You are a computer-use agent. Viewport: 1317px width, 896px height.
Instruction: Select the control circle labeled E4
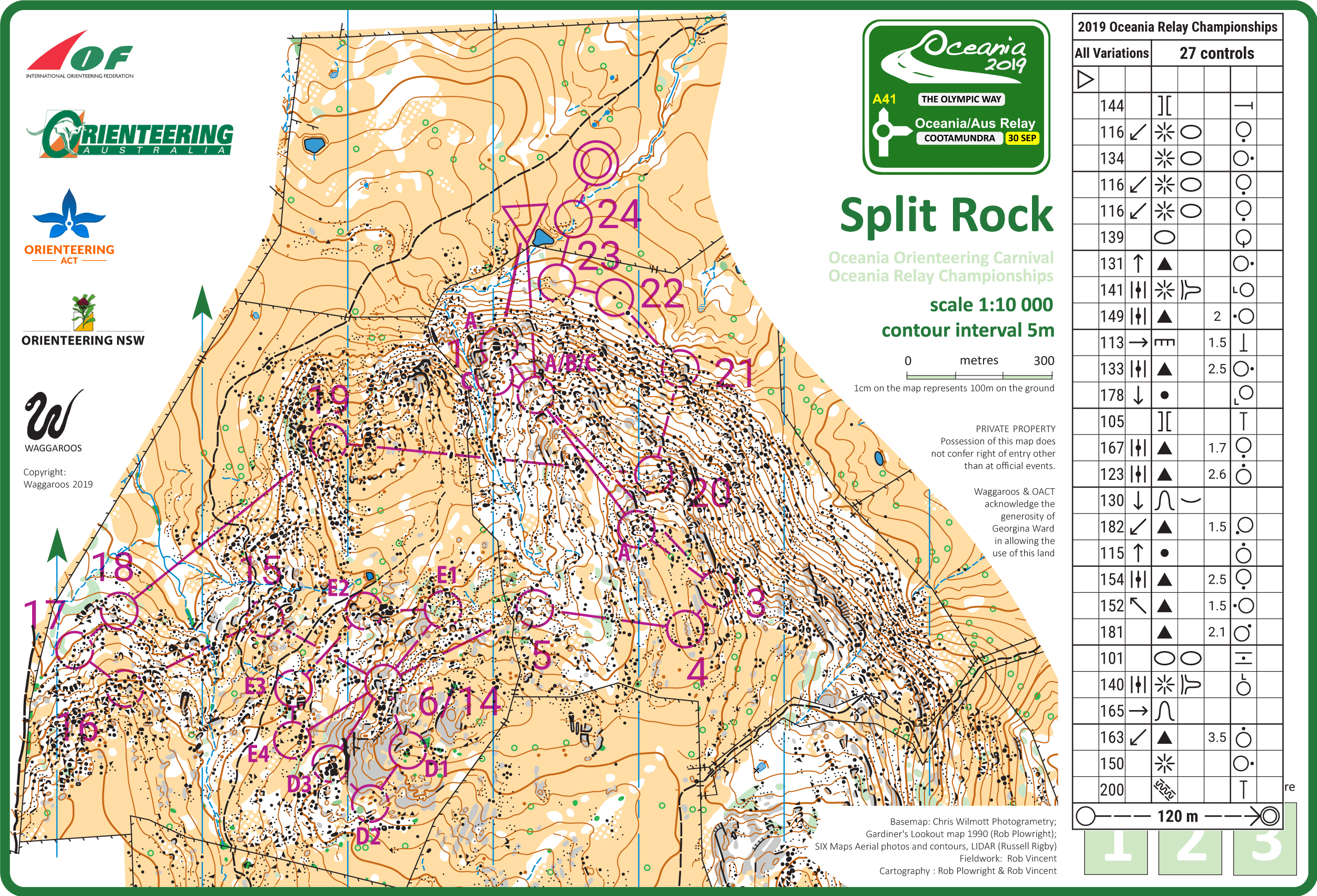(x=292, y=740)
